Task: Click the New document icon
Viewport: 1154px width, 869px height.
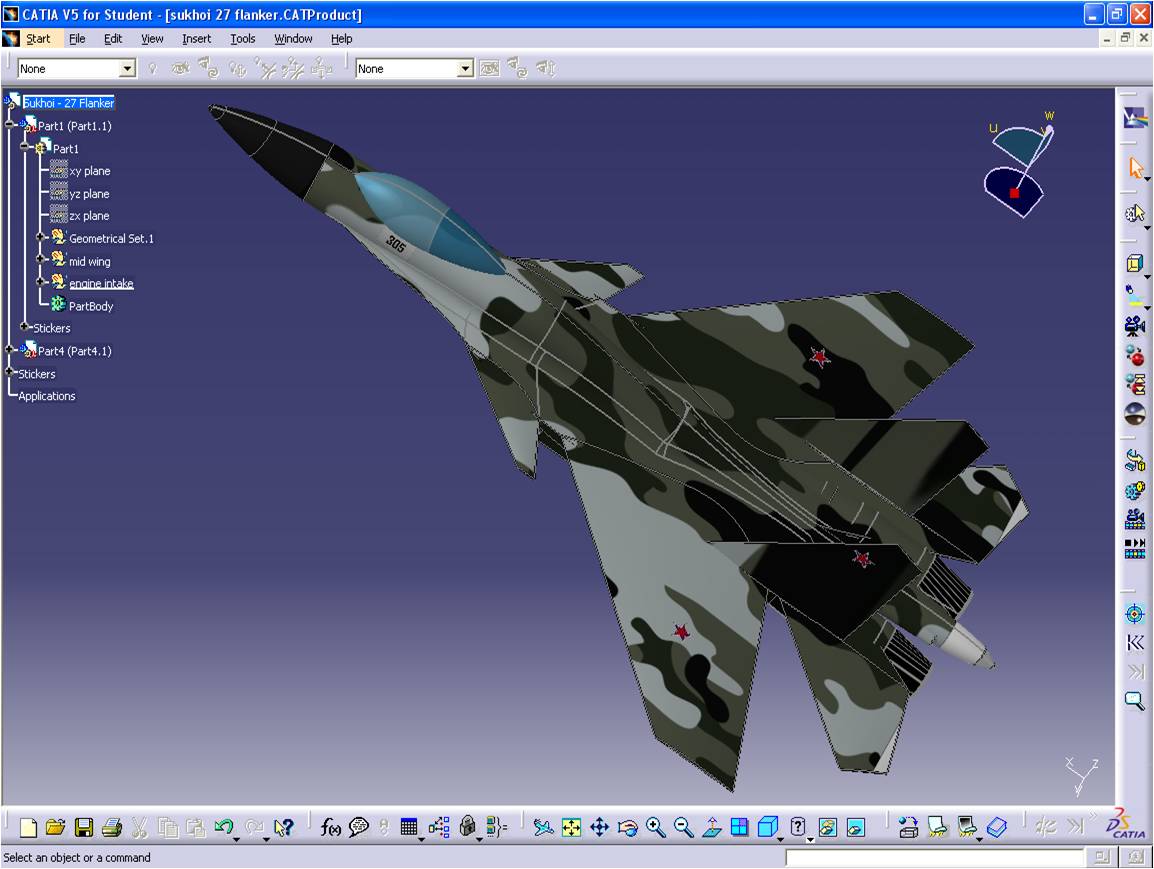Action: (x=28, y=827)
